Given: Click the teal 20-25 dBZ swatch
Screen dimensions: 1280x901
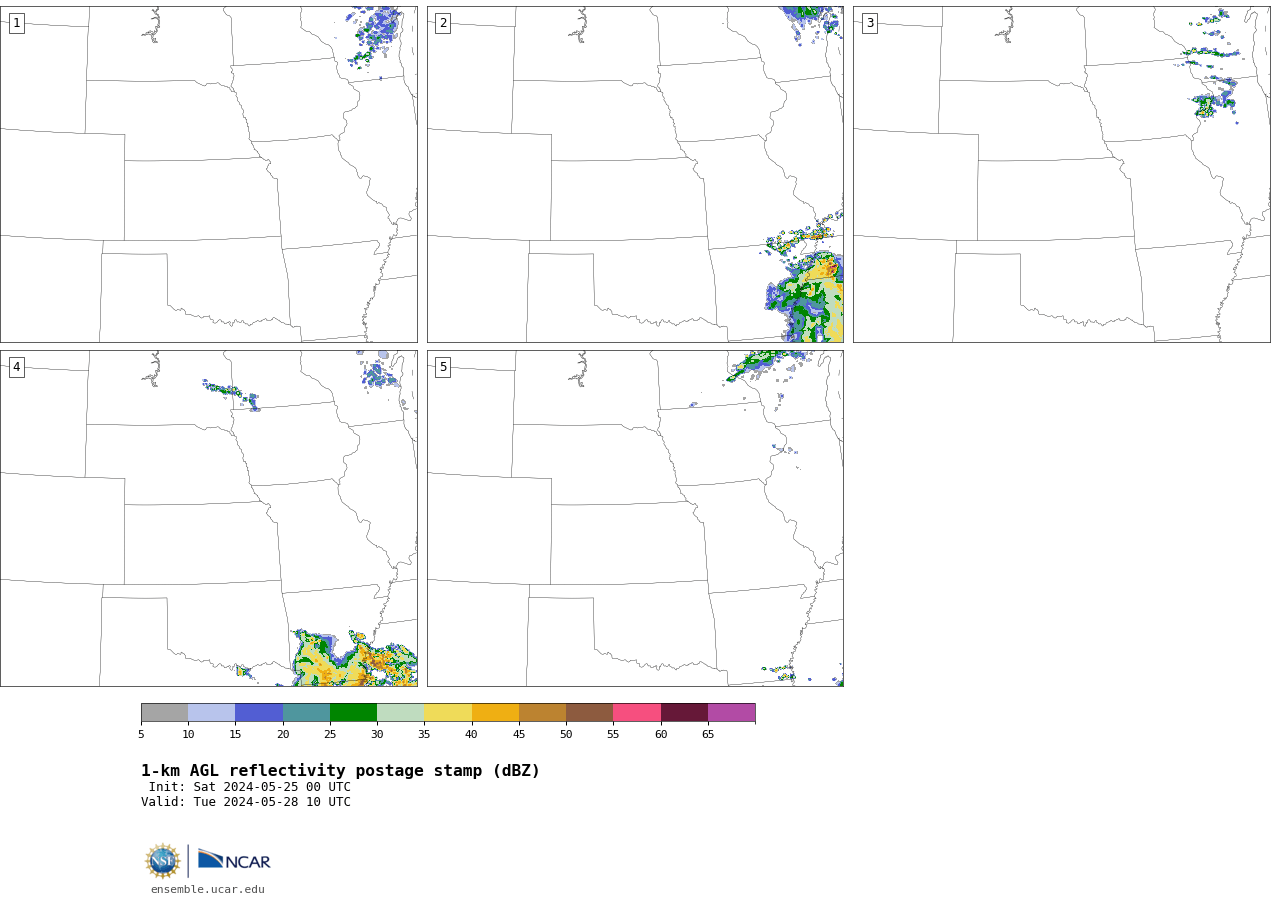Looking at the screenshot, I should pyautogui.click(x=306, y=712).
